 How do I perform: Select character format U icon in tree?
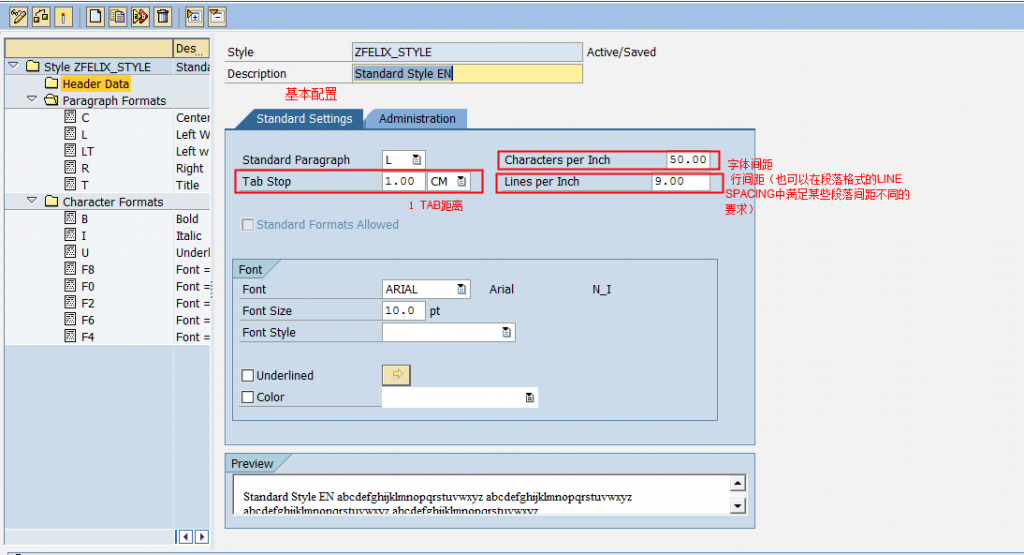[x=71, y=252]
